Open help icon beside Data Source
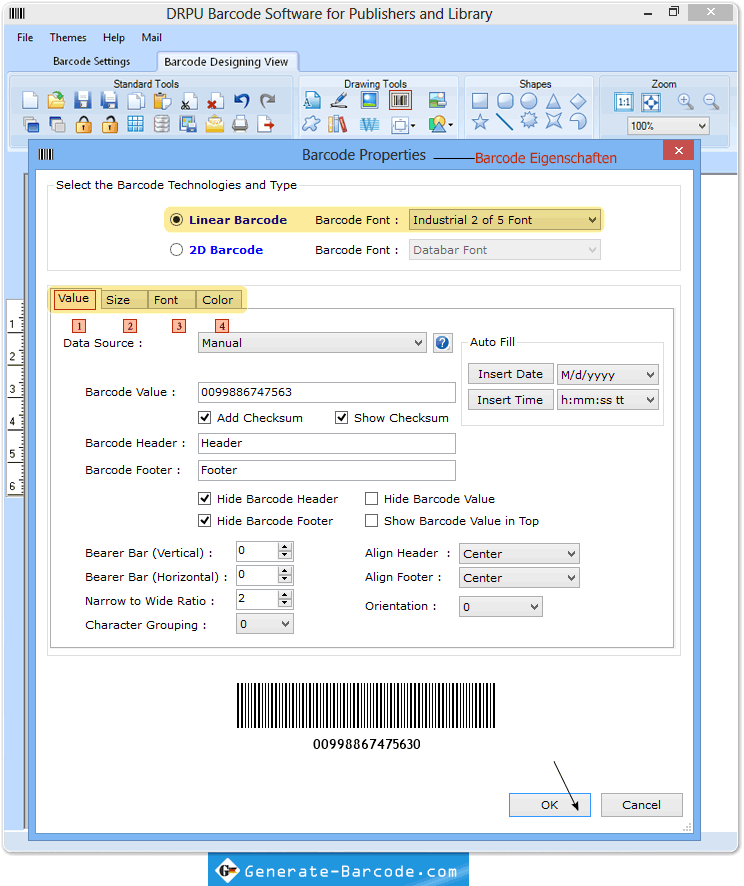The height and width of the screenshot is (886, 744). (442, 342)
